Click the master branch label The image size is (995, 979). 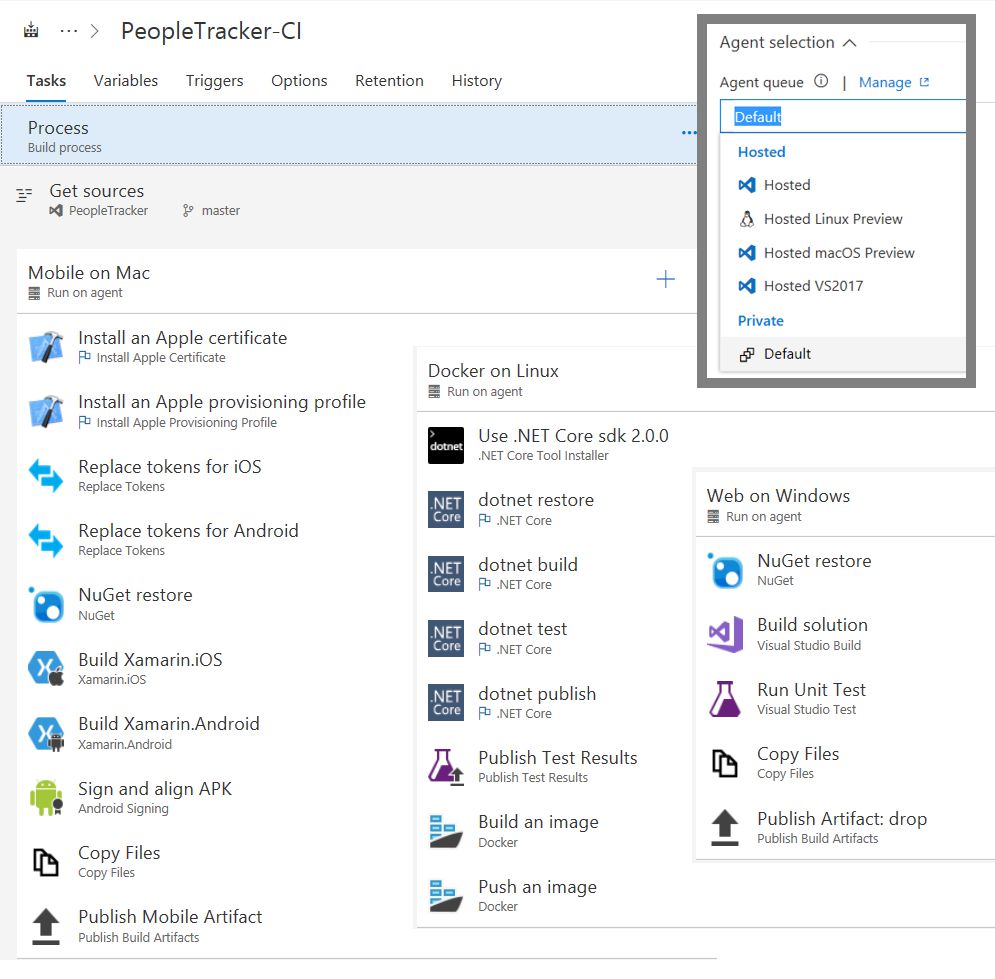pos(220,211)
